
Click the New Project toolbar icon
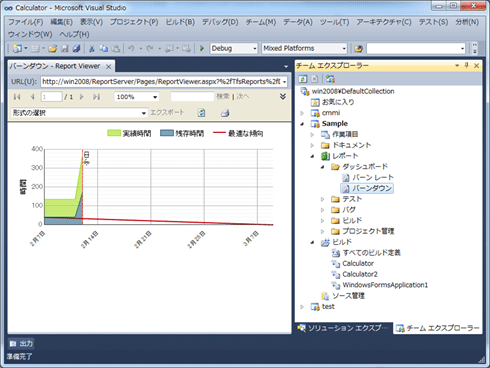(17, 49)
